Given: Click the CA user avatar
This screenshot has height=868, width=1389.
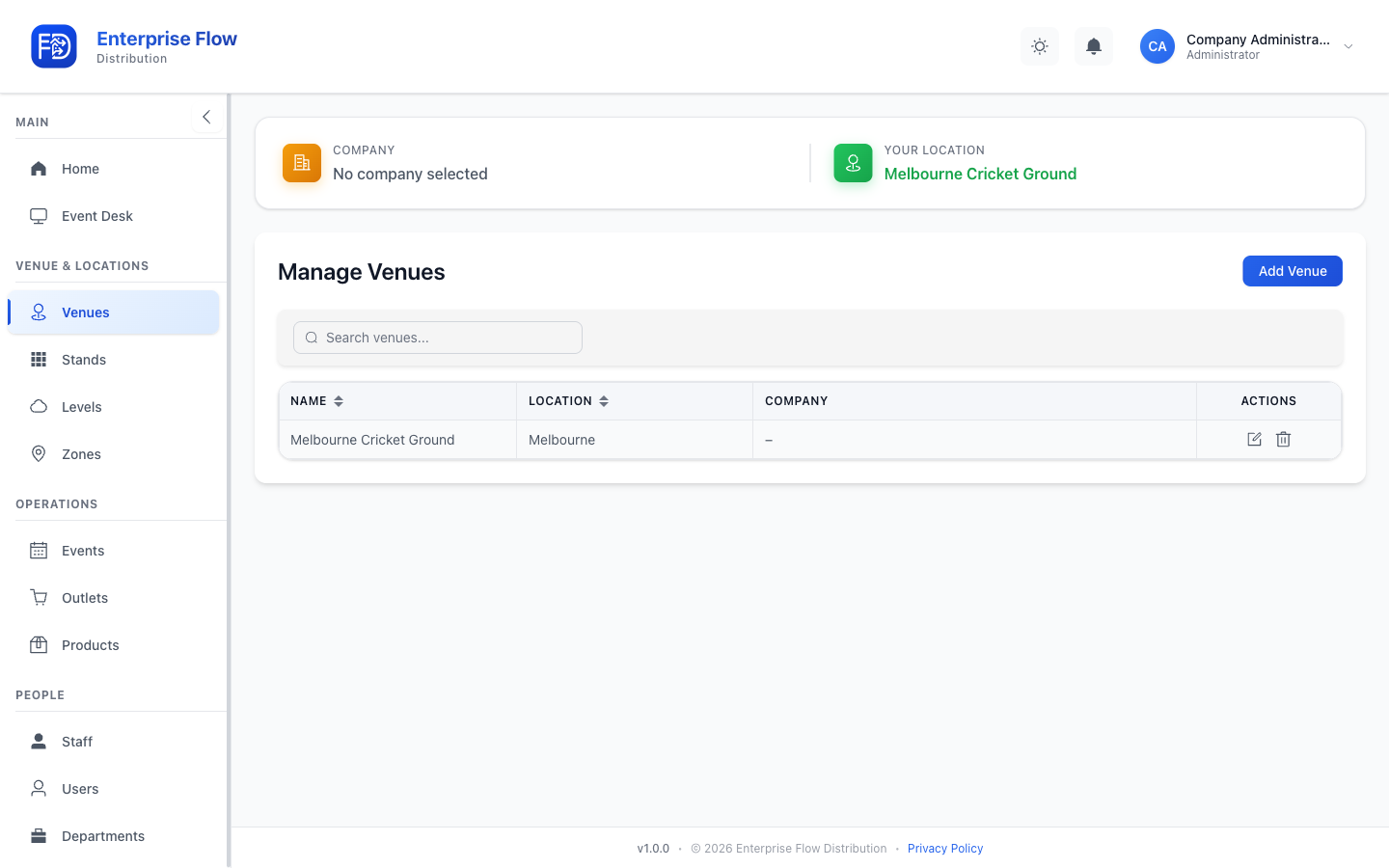Looking at the screenshot, I should (1157, 46).
